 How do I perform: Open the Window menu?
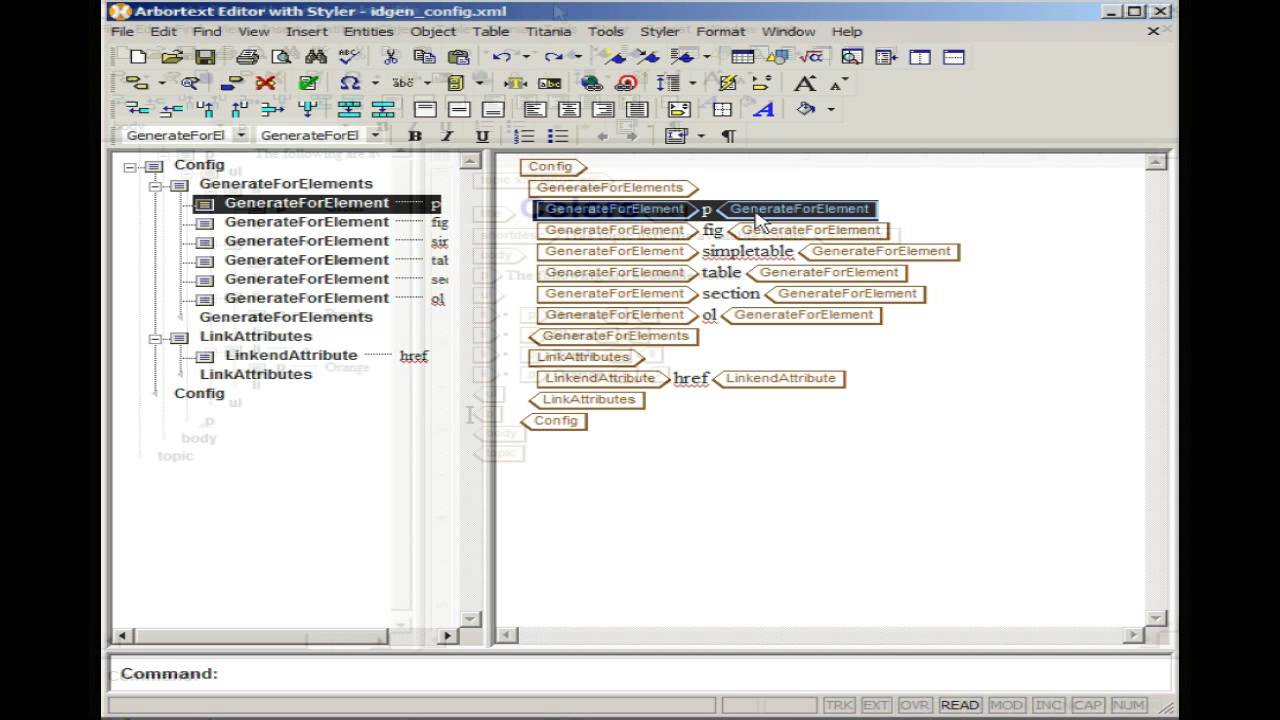click(788, 31)
